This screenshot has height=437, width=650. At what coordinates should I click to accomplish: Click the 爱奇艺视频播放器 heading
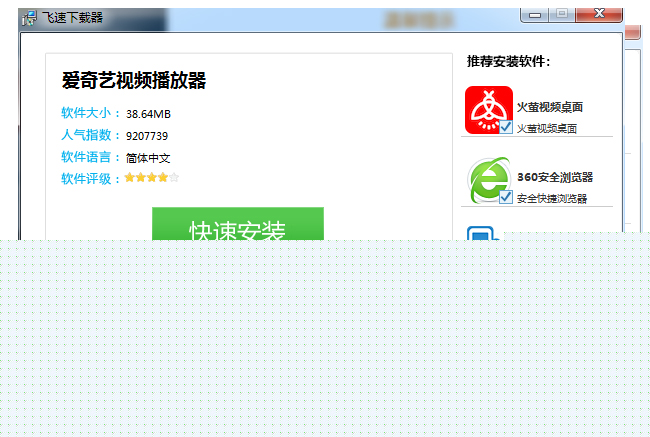[x=133, y=80]
